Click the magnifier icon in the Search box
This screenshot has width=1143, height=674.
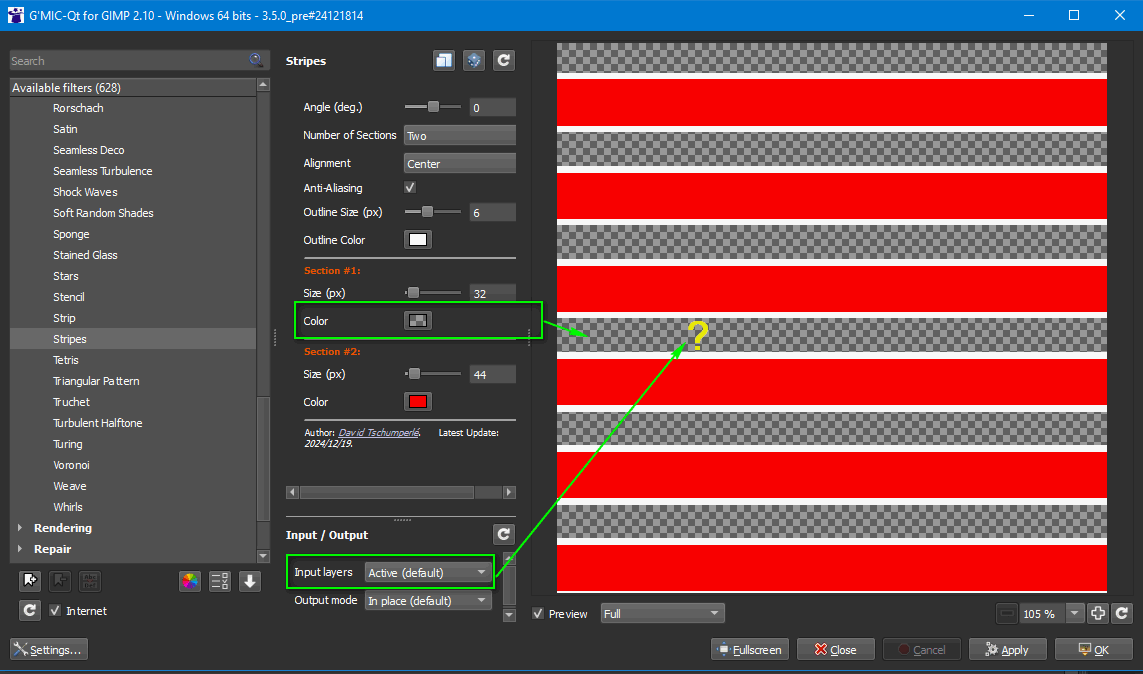point(256,60)
